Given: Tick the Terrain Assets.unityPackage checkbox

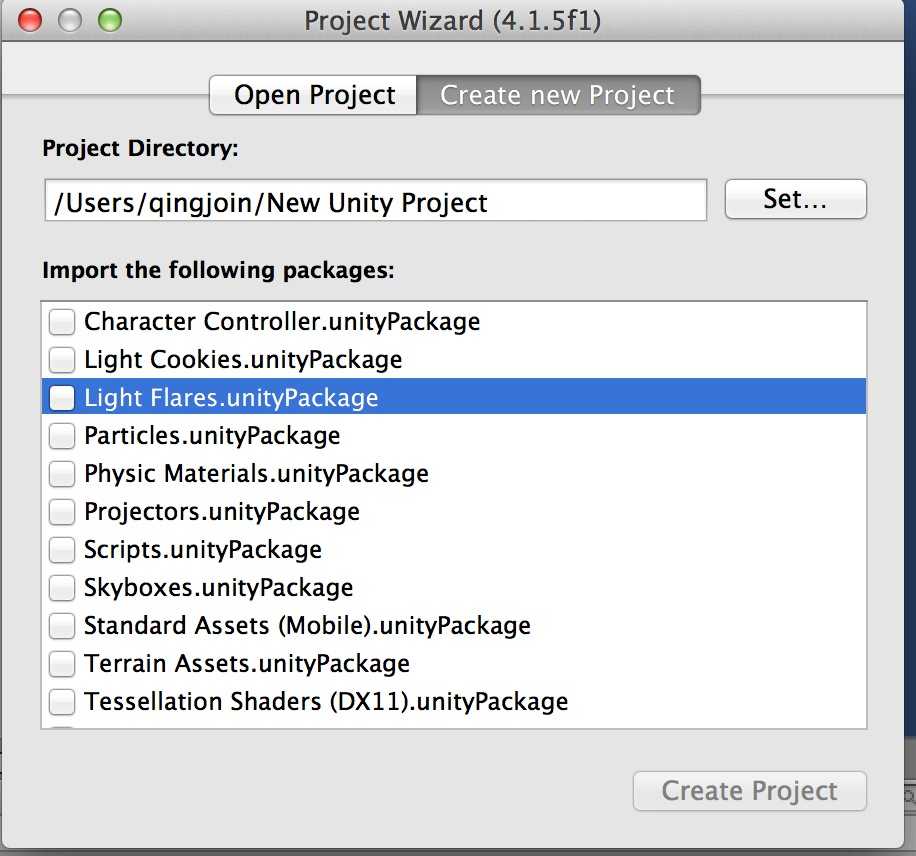Looking at the screenshot, I should [62, 664].
